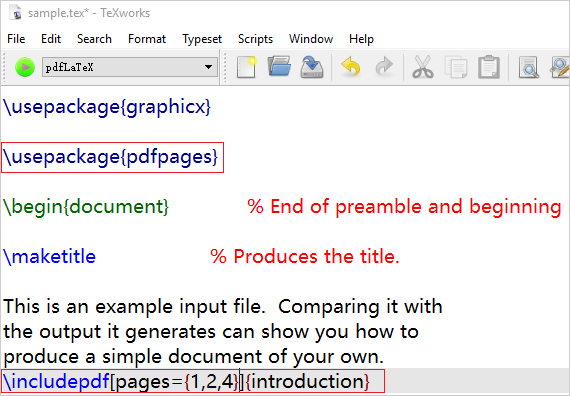Open the Scripts menu
Screen dimensions: 570x396
[255, 39]
